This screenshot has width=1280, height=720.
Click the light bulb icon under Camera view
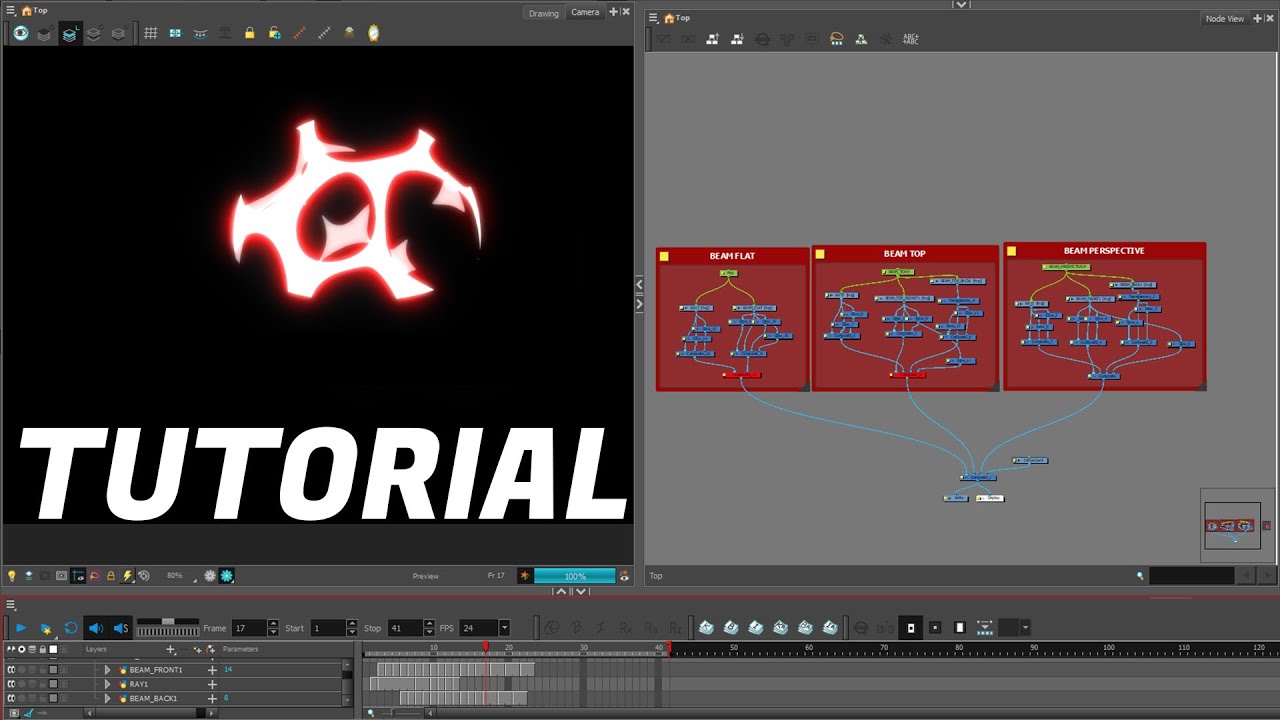click(x=12, y=576)
